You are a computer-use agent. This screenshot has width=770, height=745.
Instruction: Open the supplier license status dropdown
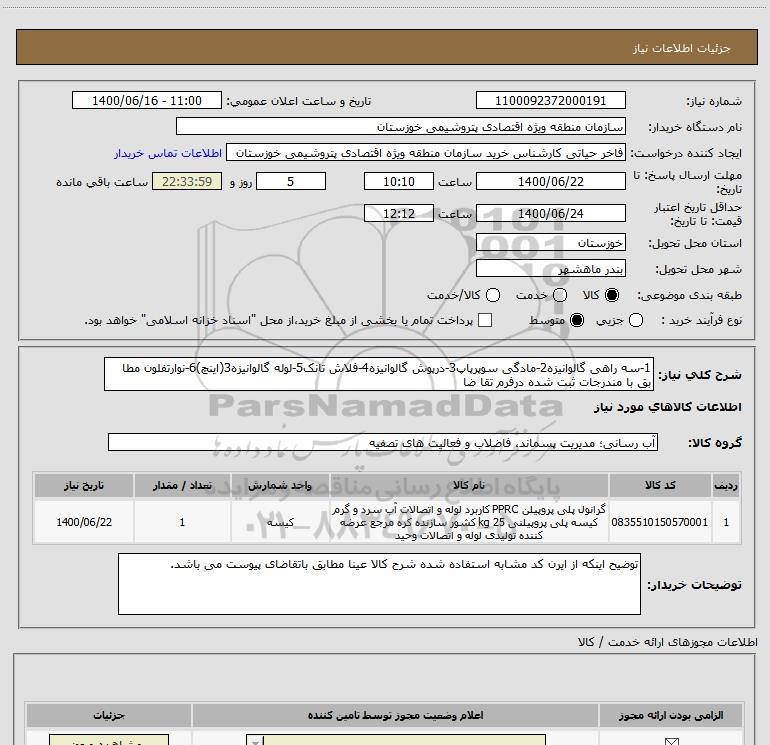[396, 740]
